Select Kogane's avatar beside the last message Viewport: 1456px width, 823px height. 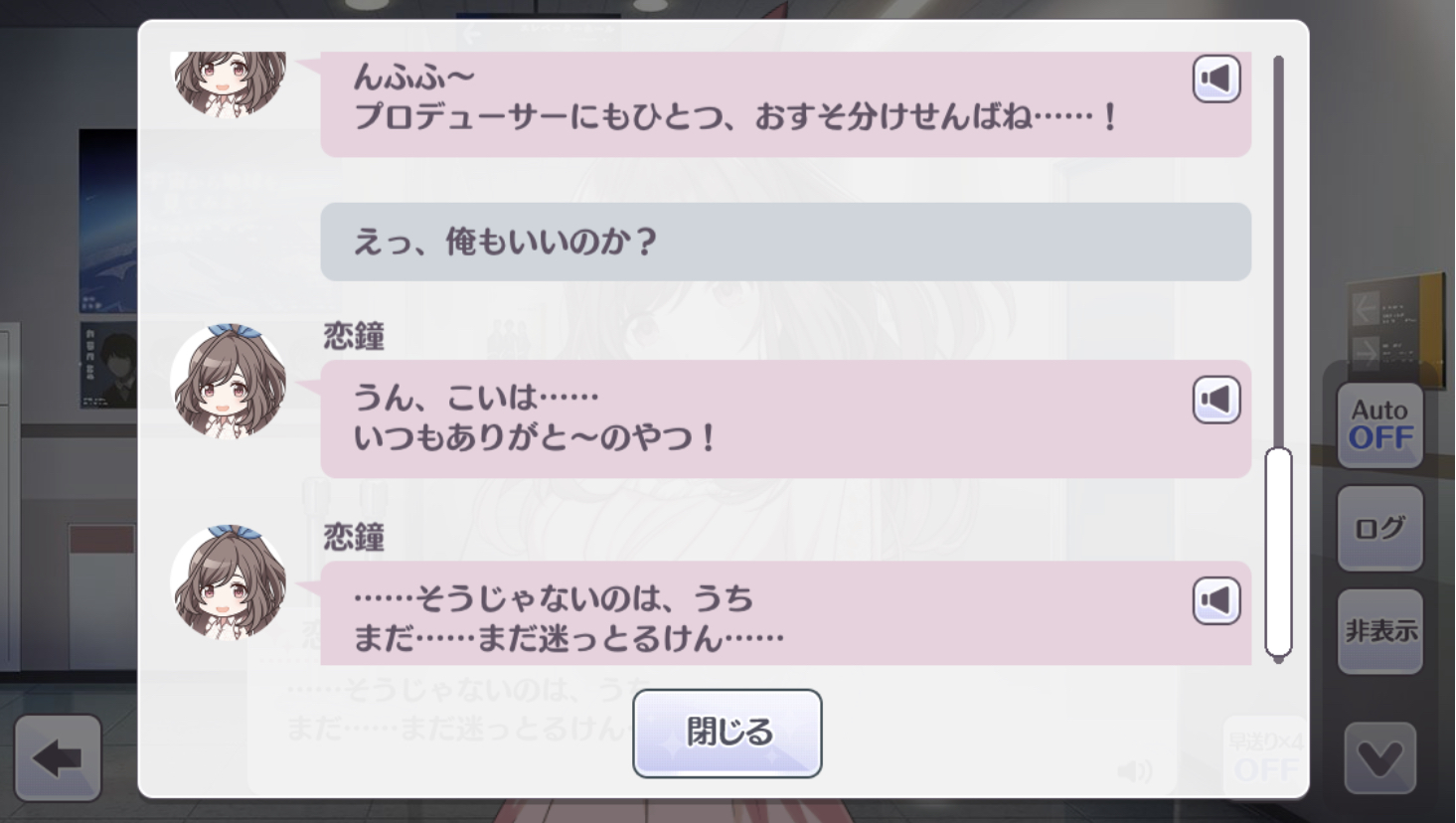[x=230, y=583]
